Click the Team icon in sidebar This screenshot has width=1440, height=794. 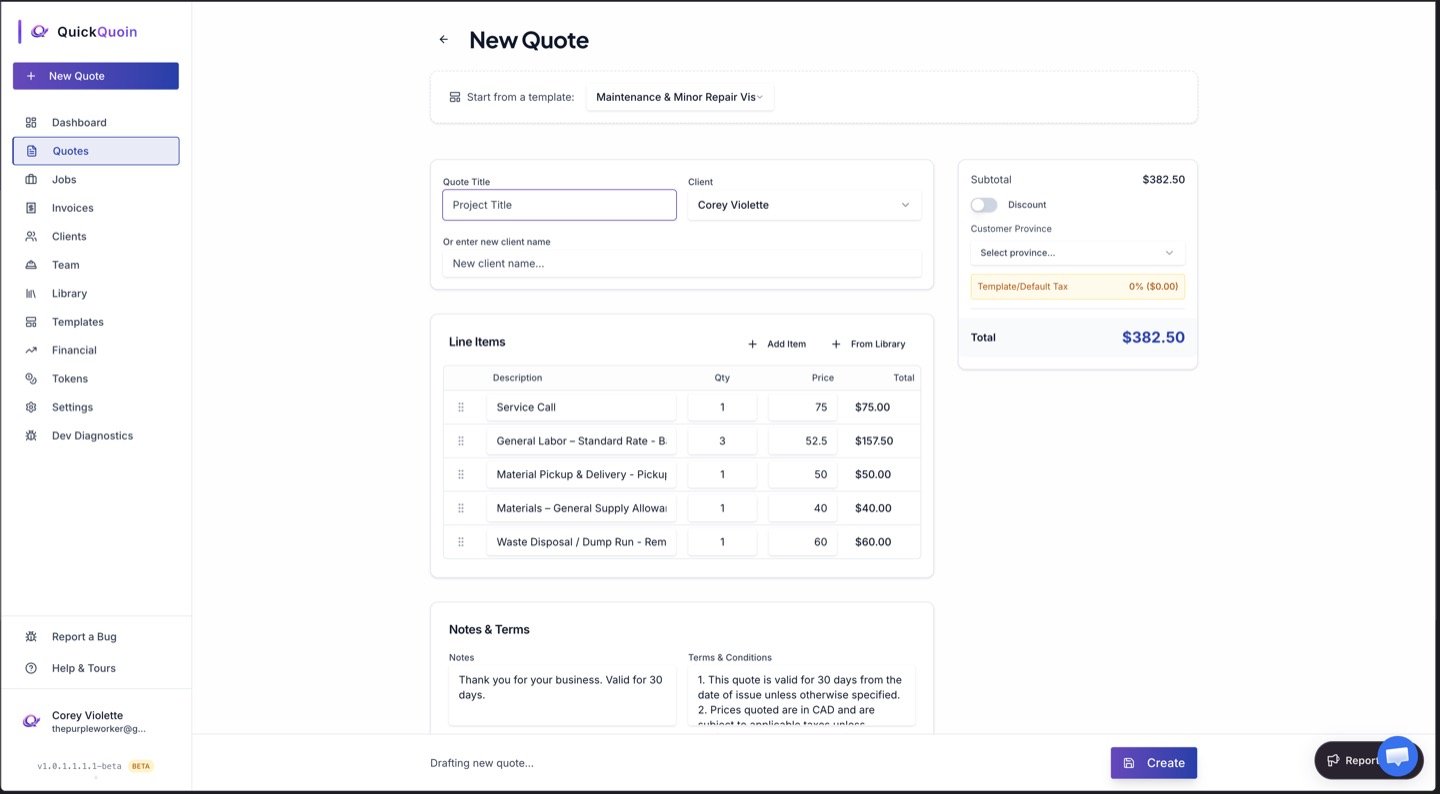coord(31,265)
